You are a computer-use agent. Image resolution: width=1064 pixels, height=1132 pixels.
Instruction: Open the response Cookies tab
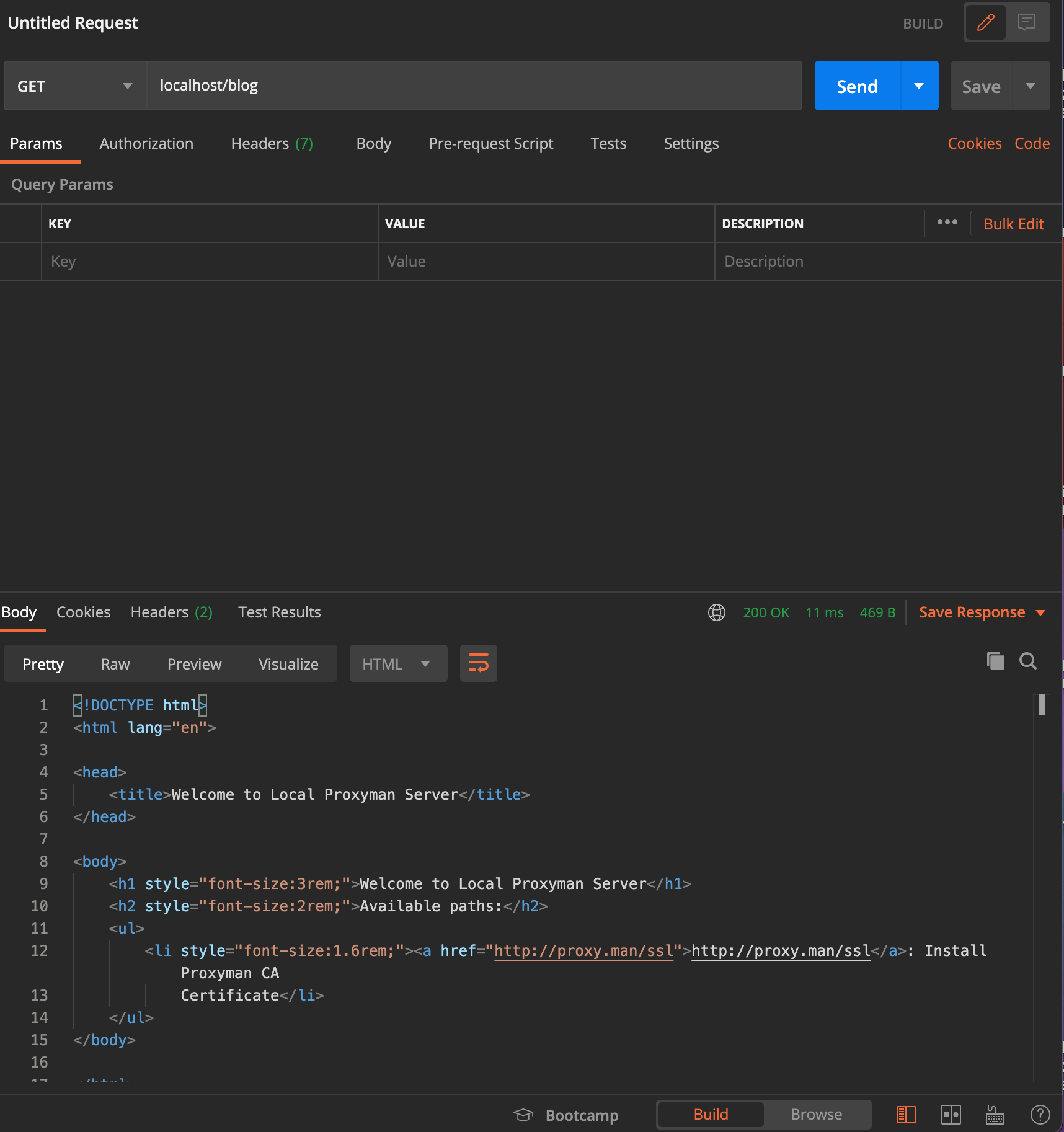pos(83,612)
